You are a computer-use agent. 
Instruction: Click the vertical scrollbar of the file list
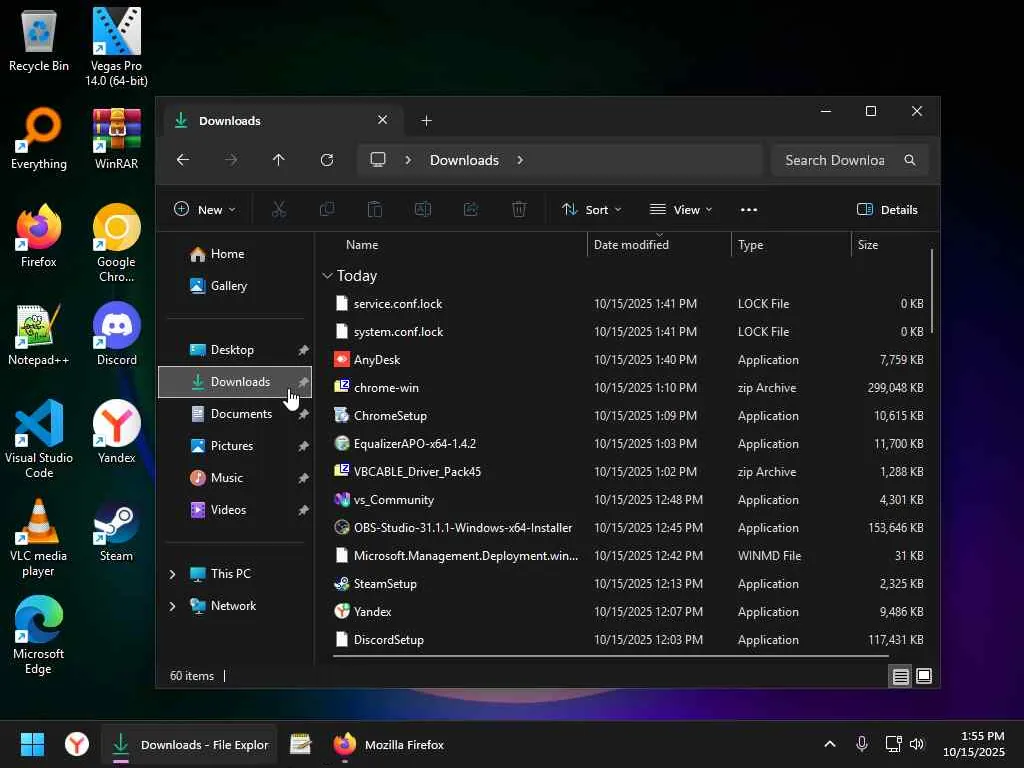932,291
